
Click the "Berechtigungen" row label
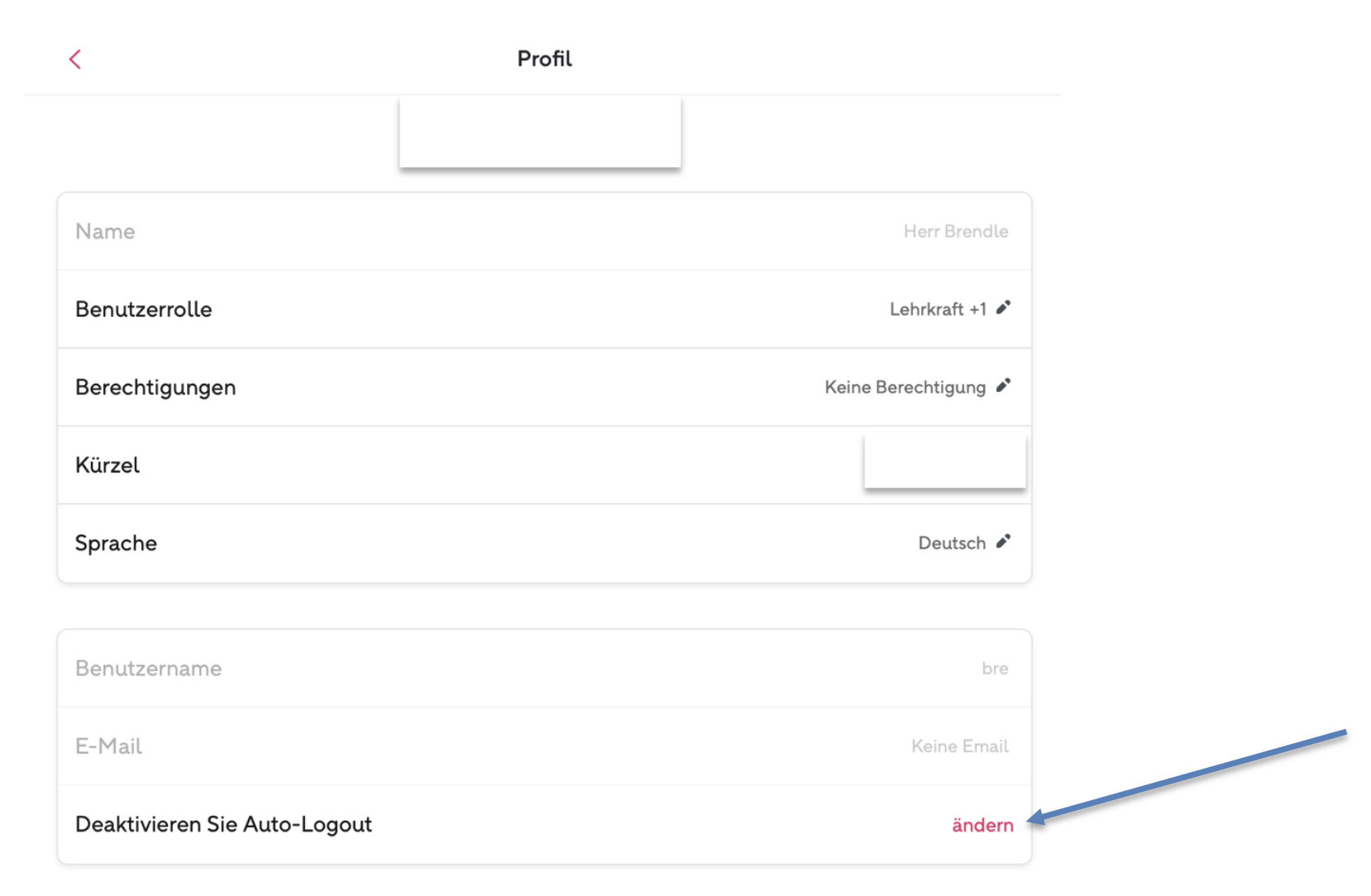[x=155, y=387]
